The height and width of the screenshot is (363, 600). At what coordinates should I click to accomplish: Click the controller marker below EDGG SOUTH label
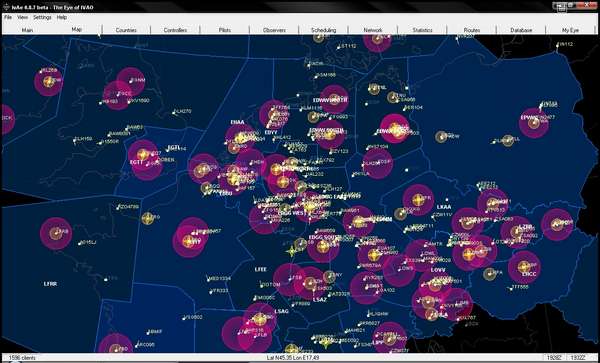click(x=323, y=247)
